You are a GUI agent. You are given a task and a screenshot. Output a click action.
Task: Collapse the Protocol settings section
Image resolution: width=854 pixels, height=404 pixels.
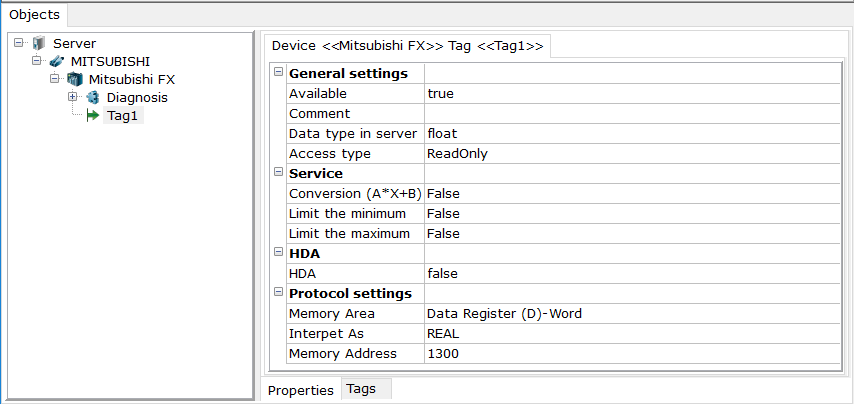(278, 292)
